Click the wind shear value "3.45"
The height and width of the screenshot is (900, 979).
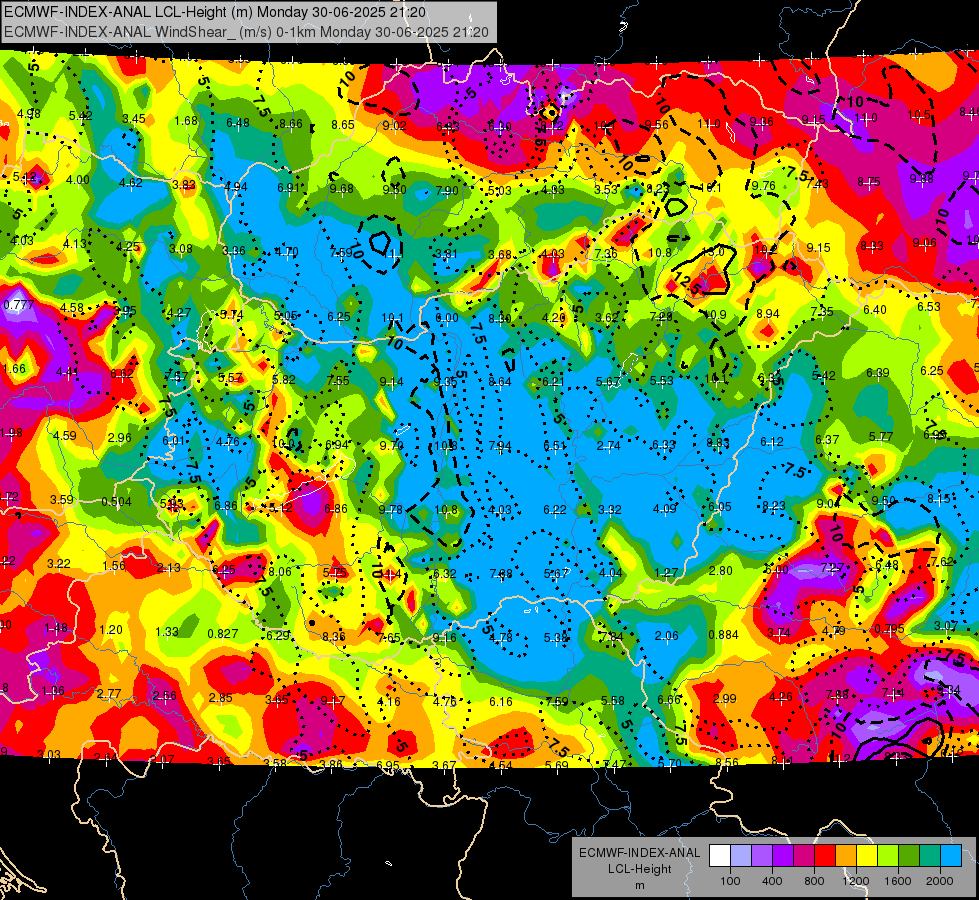134,119
